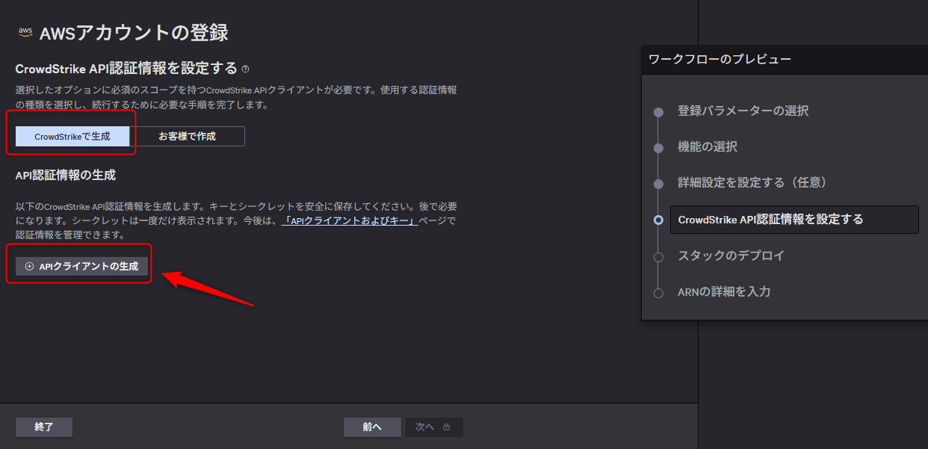Image resolution: width=928 pixels, height=449 pixels.
Task: Select the highlighted CrowdStrike API認証情報を設定する workflow step
Action: pos(770,220)
